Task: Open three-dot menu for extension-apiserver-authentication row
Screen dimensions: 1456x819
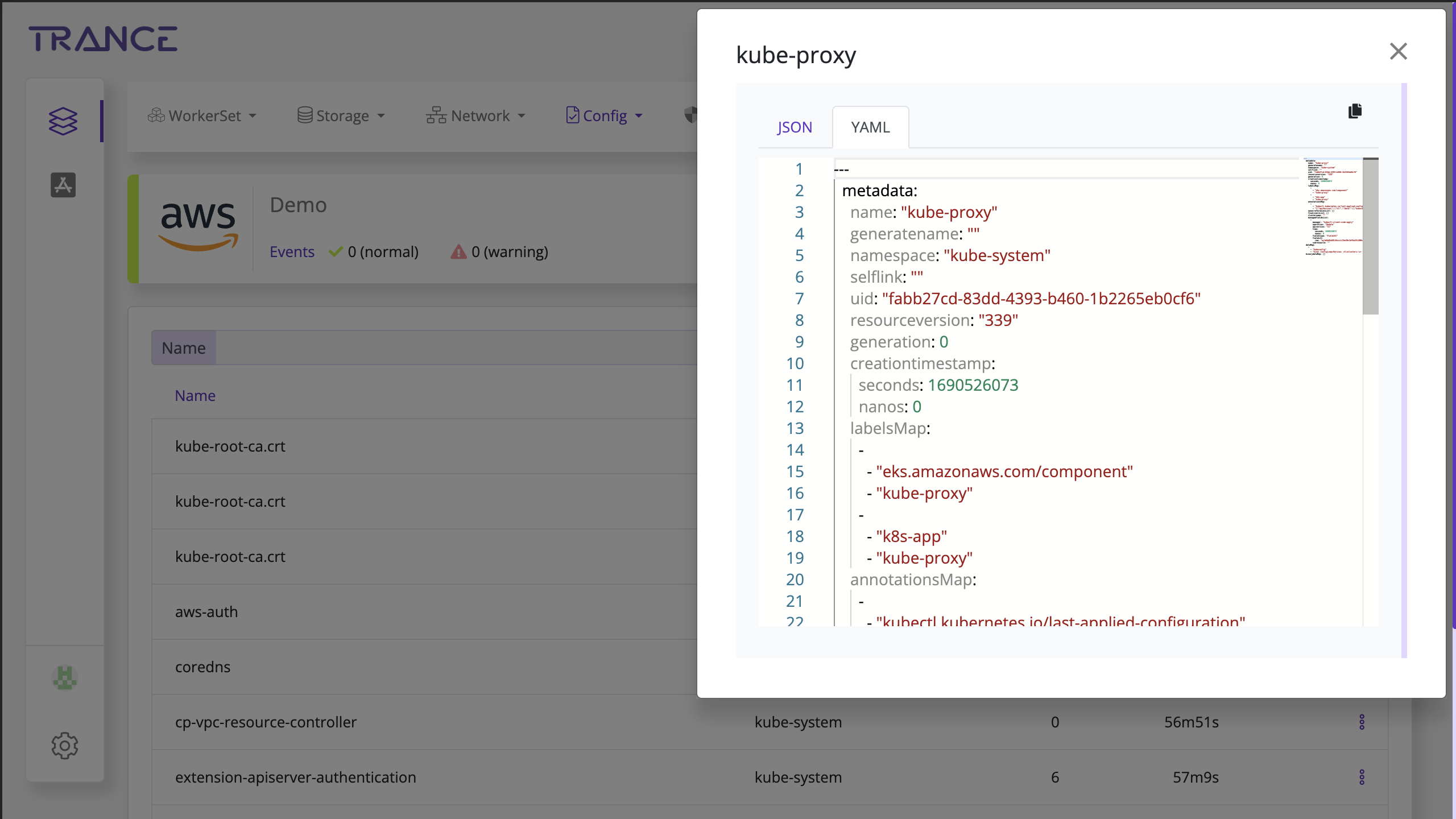Action: pyautogui.click(x=1362, y=777)
